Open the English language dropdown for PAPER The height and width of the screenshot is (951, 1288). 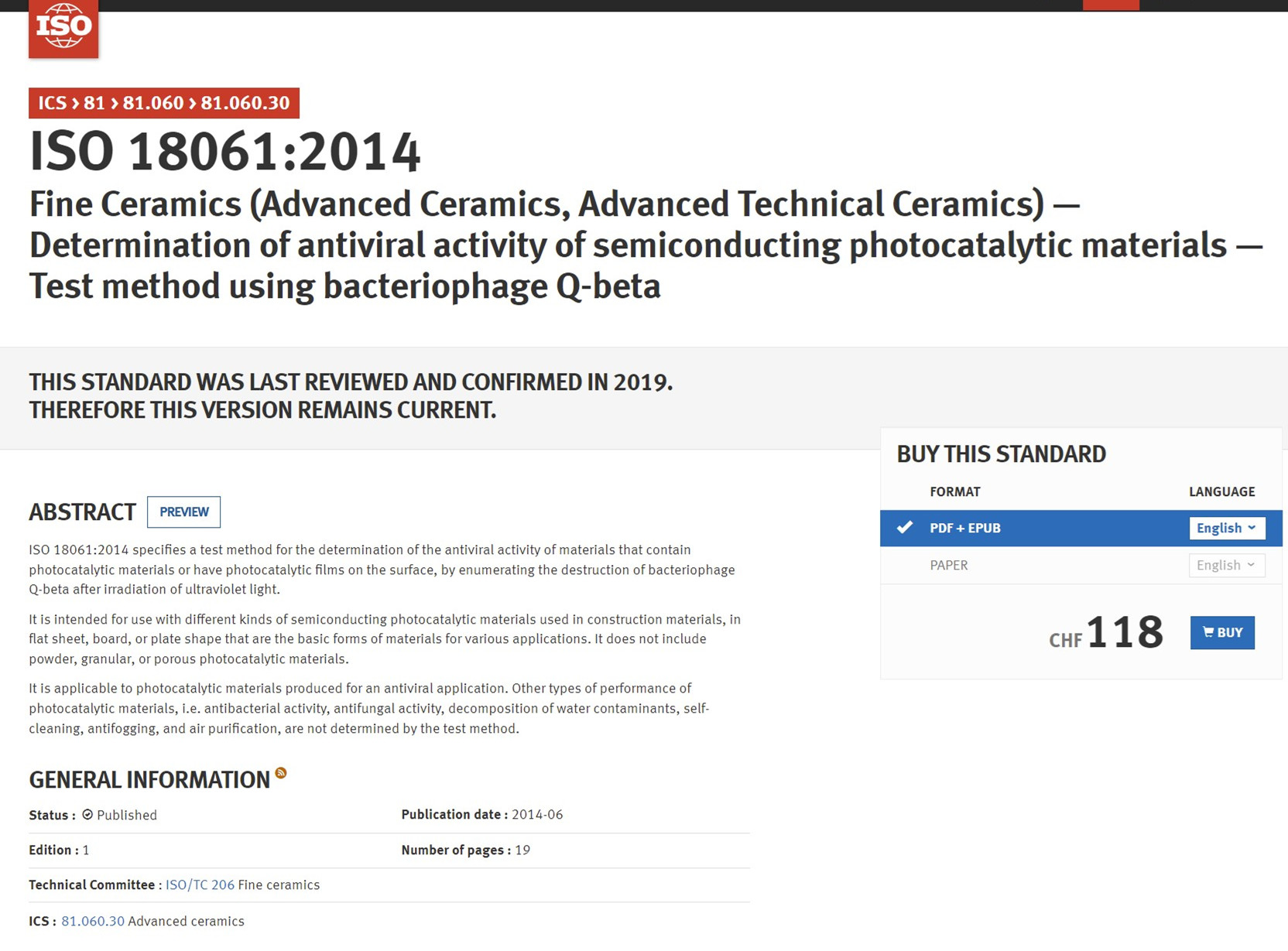click(x=1227, y=565)
